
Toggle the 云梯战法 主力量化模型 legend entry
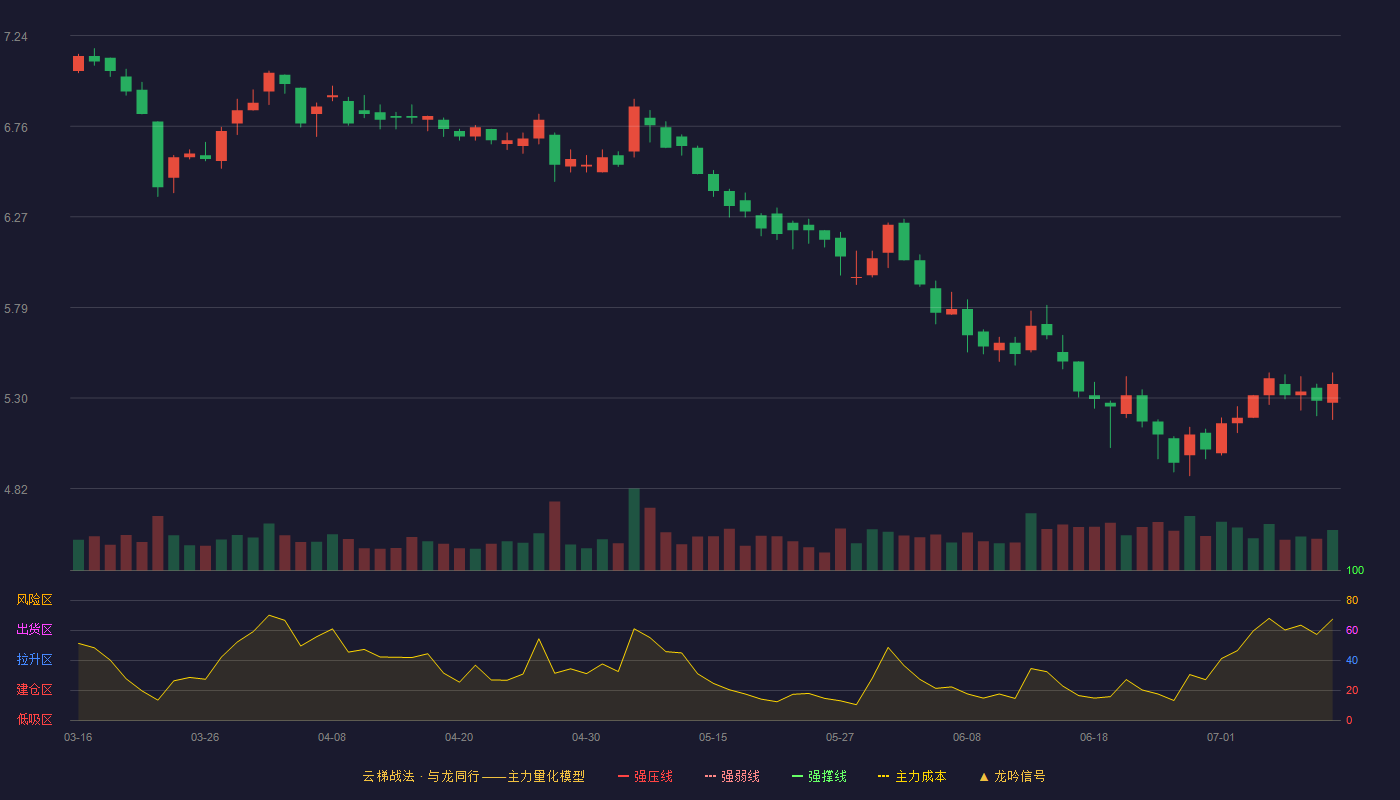(x=473, y=776)
